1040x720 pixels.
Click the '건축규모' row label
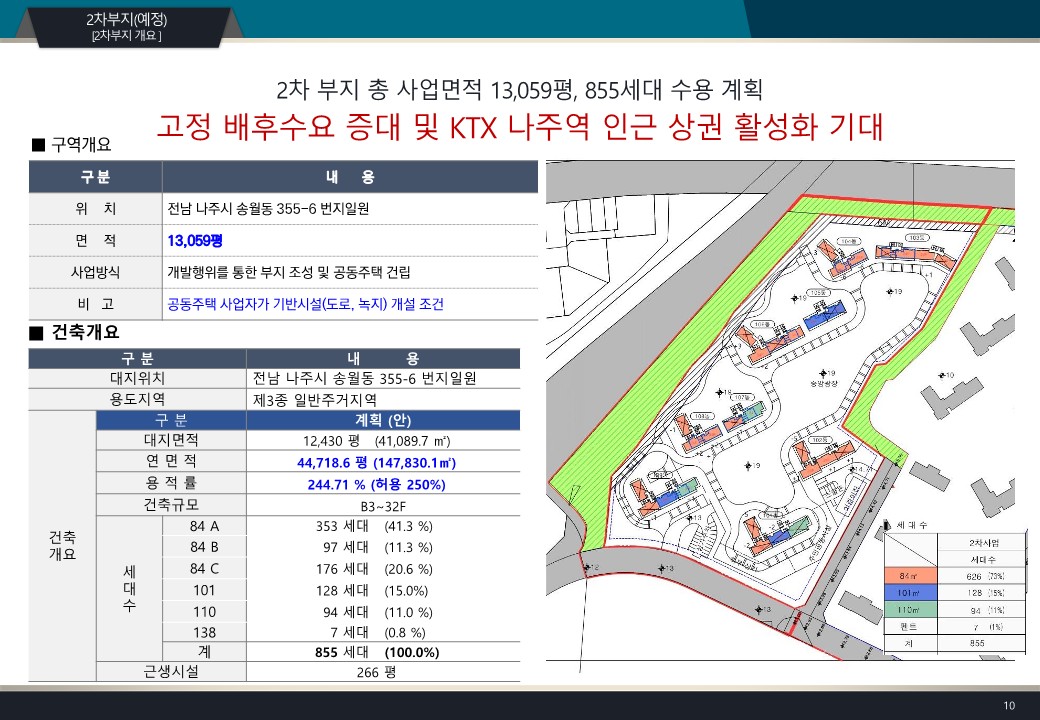171,505
